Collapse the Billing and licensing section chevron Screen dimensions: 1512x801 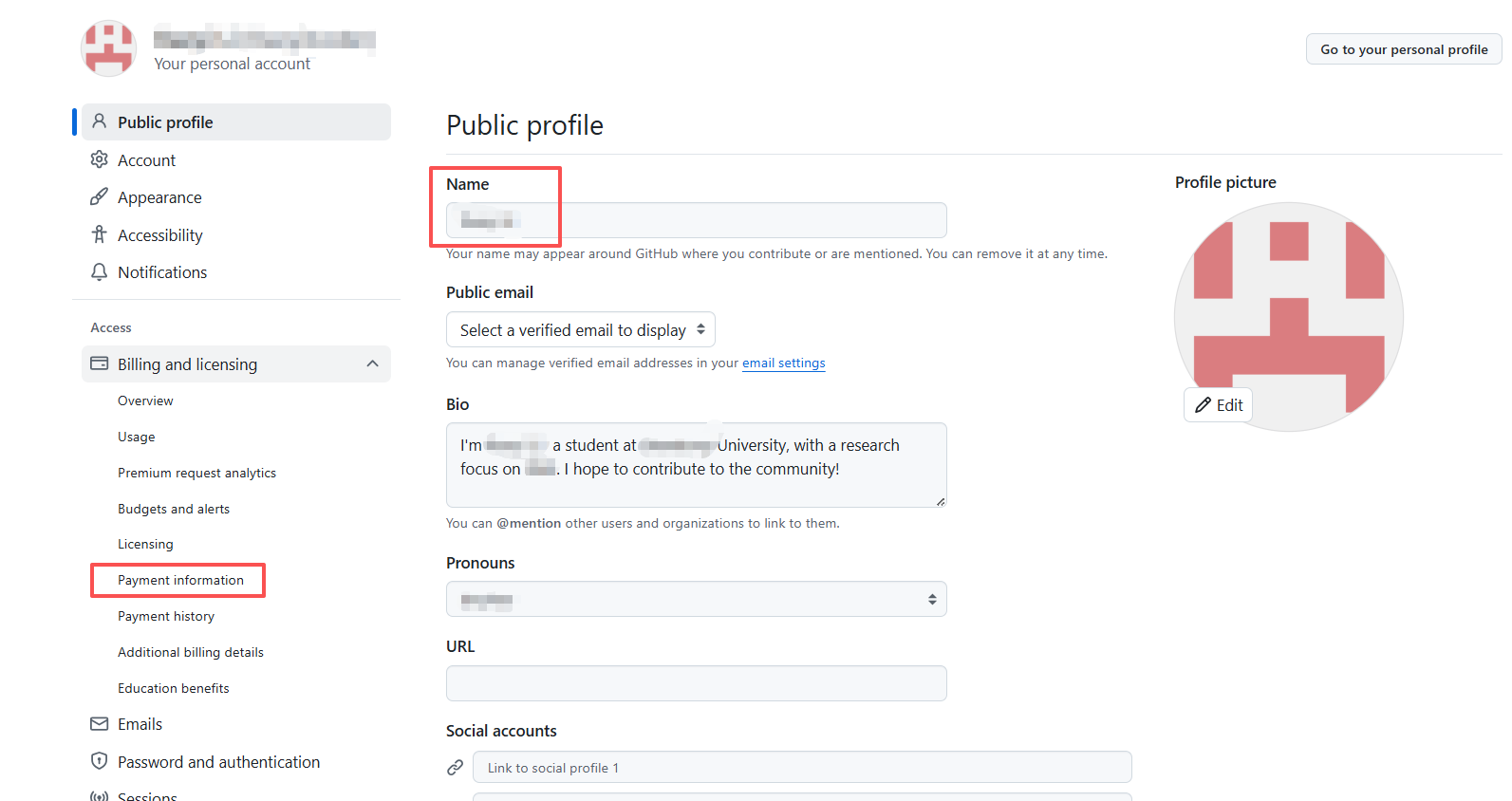pyautogui.click(x=372, y=363)
